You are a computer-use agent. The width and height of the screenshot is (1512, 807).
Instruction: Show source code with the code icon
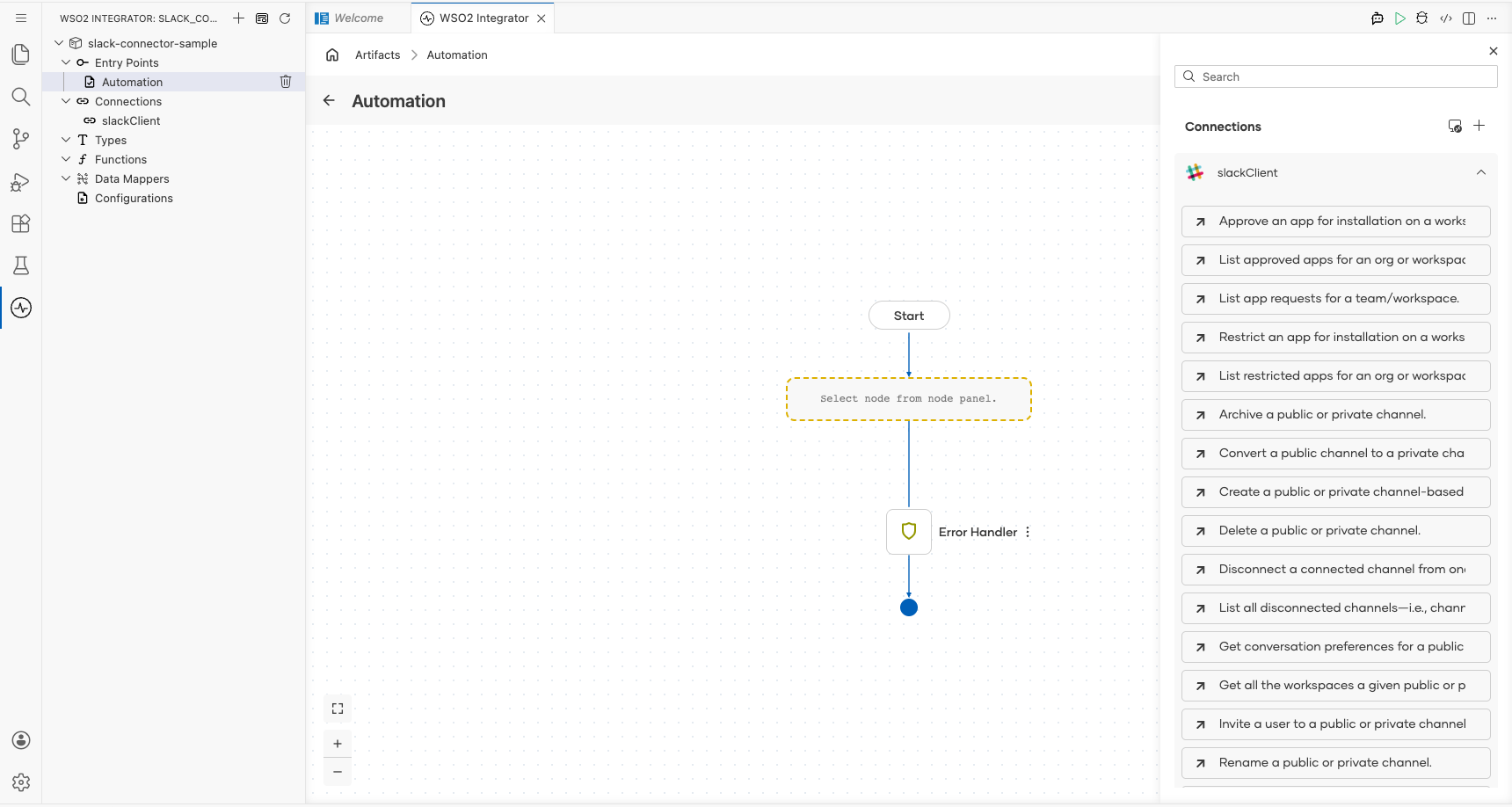point(1446,18)
